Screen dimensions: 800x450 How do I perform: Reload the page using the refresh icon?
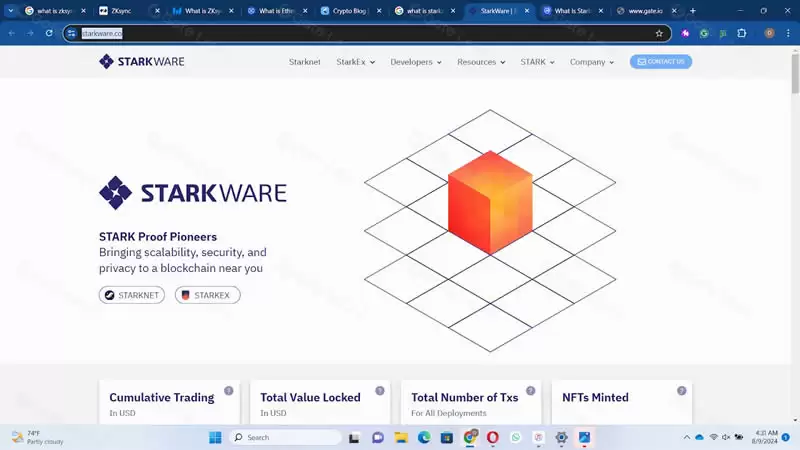coord(49,33)
